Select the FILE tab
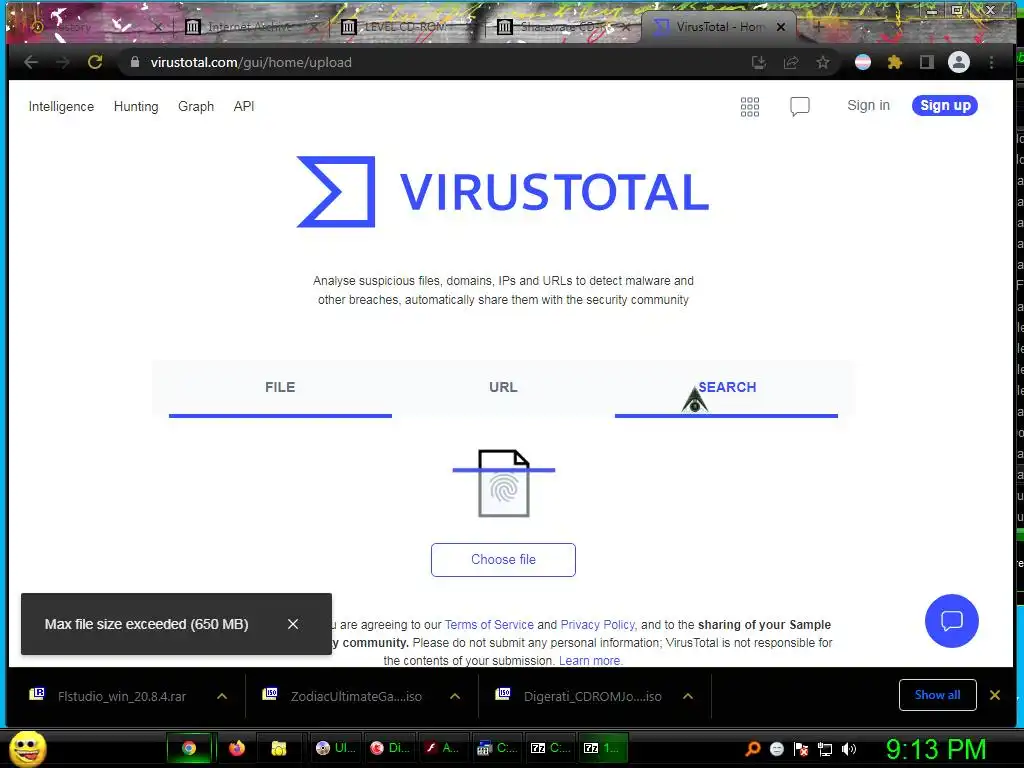1024x768 pixels. 280,388
